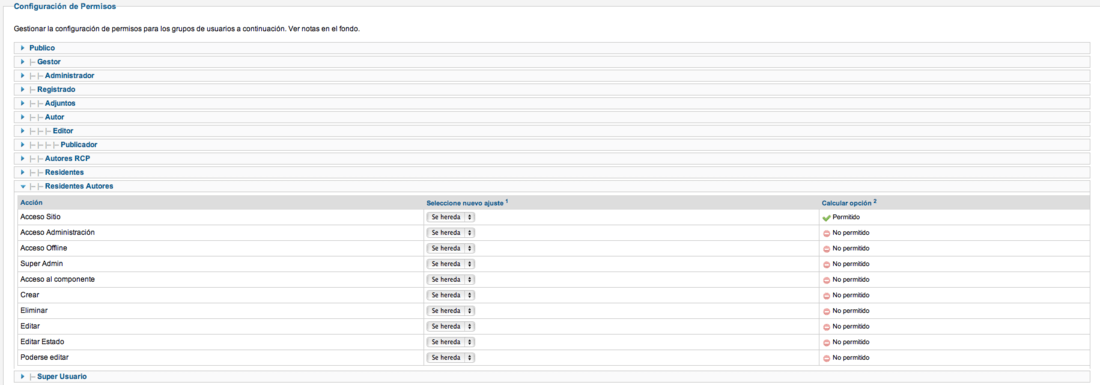Open the Editar Estado setting dropdown

coord(450,342)
